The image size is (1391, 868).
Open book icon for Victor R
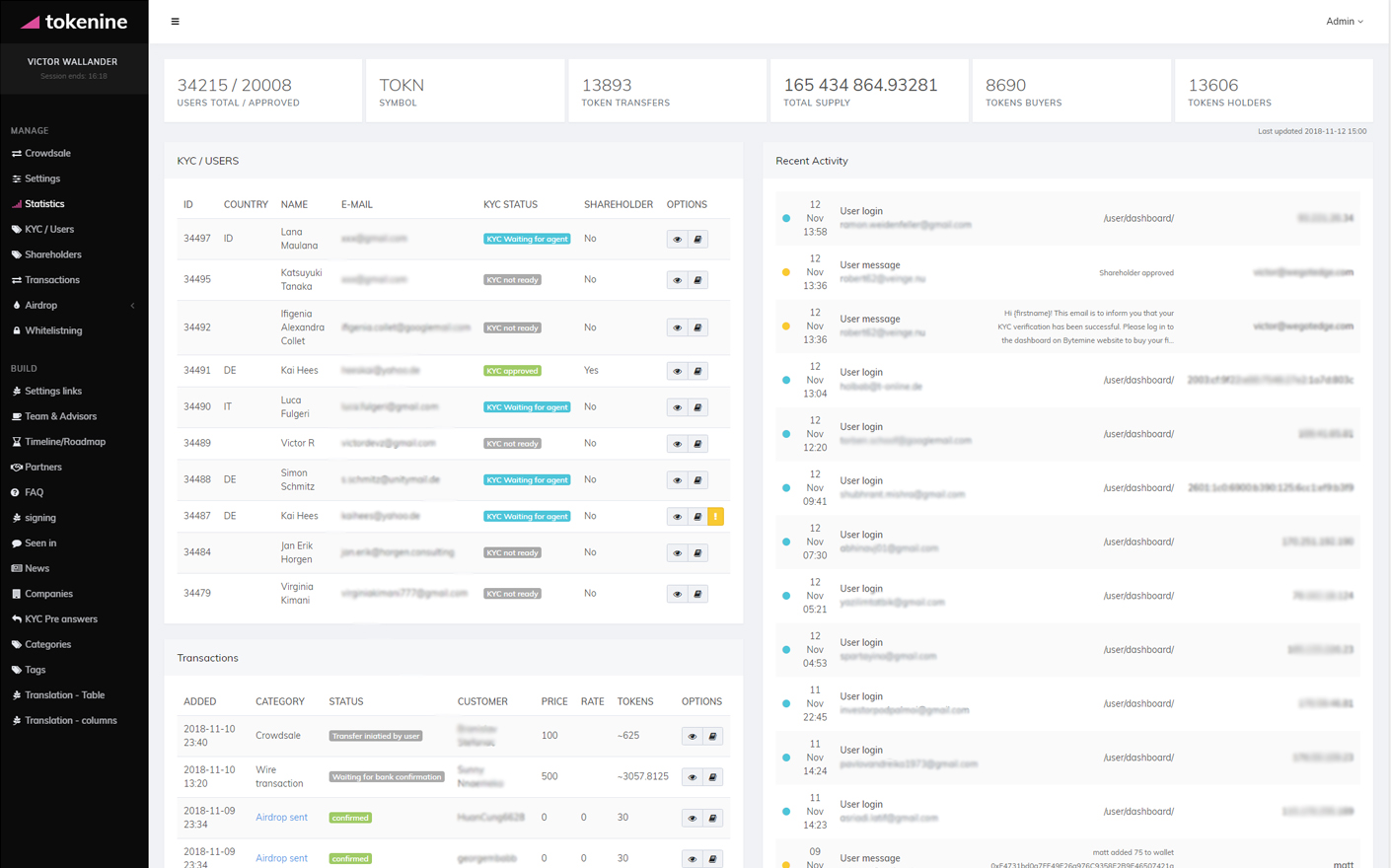(697, 444)
